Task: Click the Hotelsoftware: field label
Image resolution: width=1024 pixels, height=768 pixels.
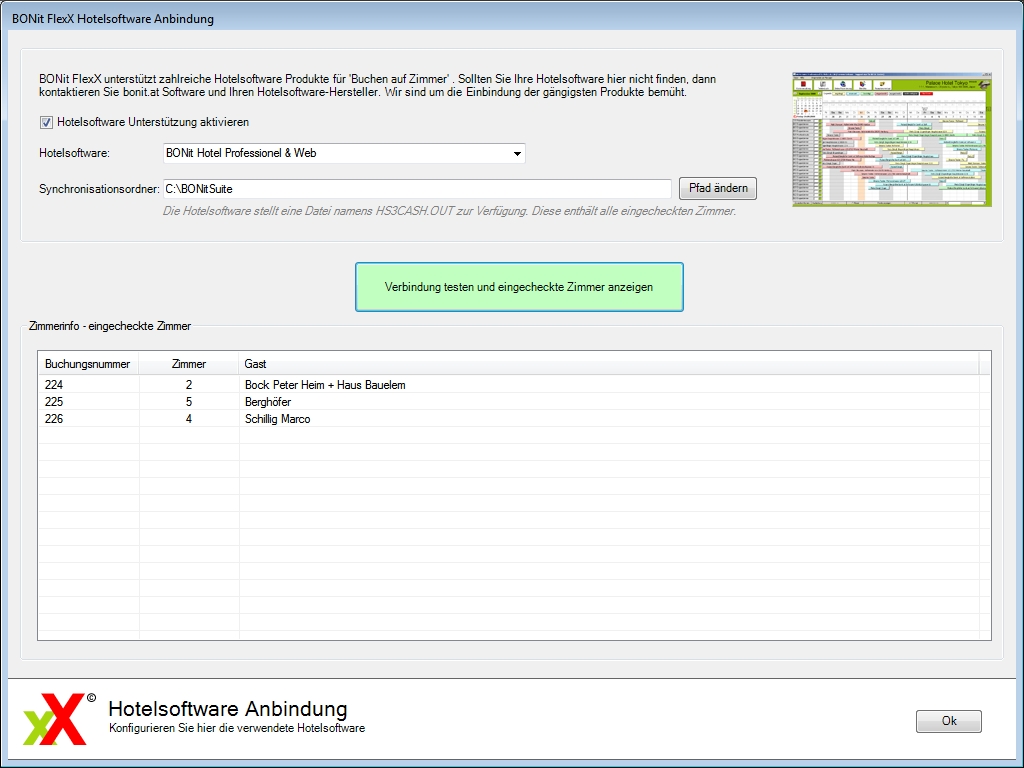Action: pos(74,153)
